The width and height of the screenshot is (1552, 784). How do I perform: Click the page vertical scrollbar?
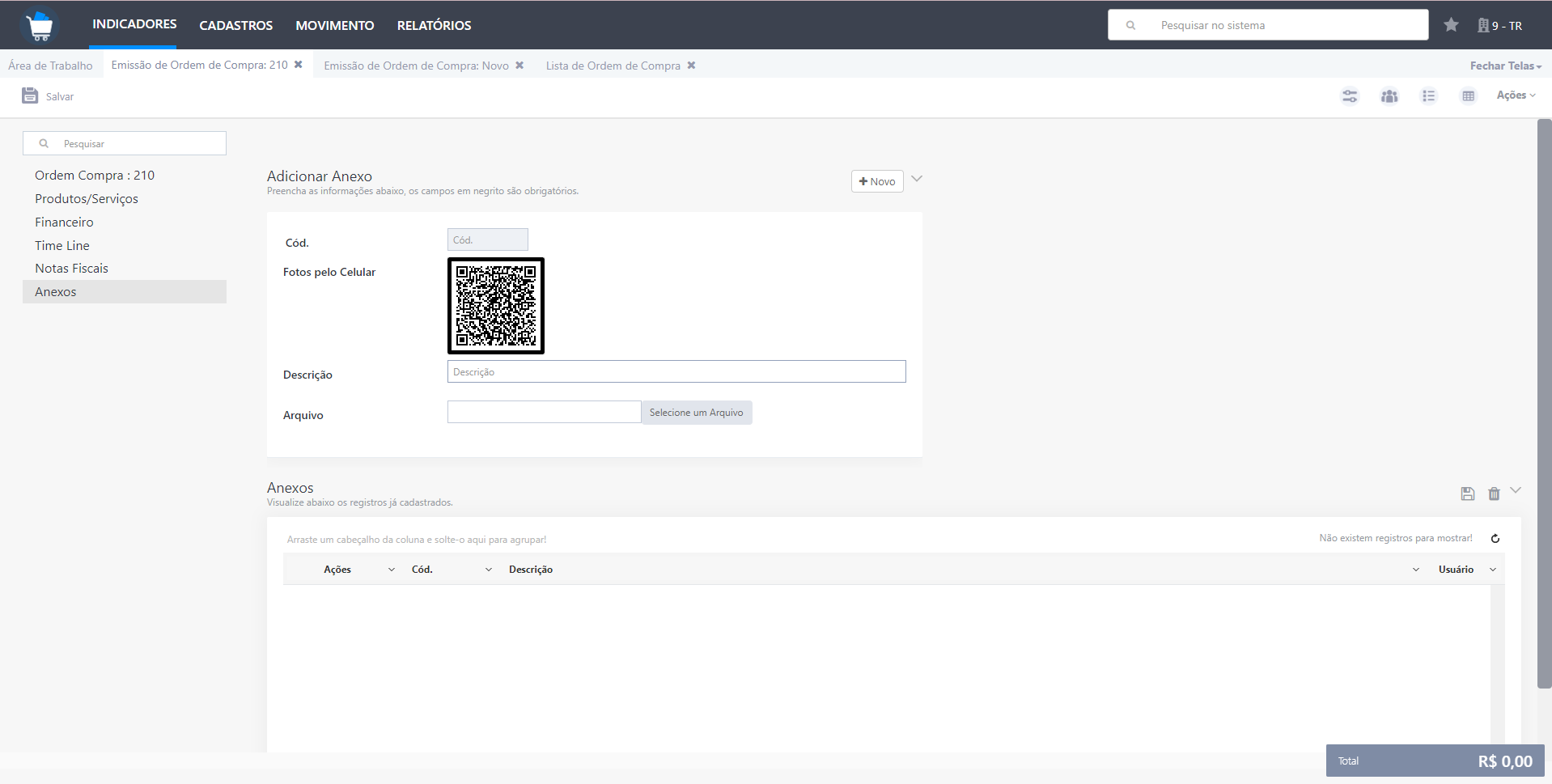(1544, 404)
